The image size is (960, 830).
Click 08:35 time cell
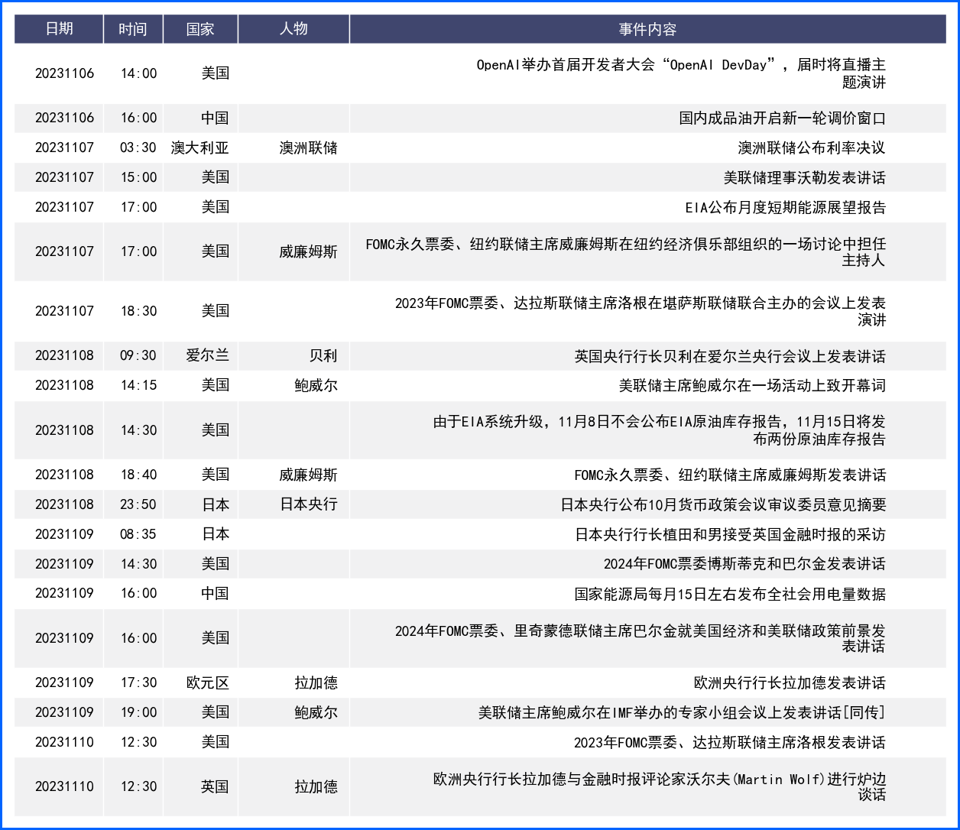point(138,534)
